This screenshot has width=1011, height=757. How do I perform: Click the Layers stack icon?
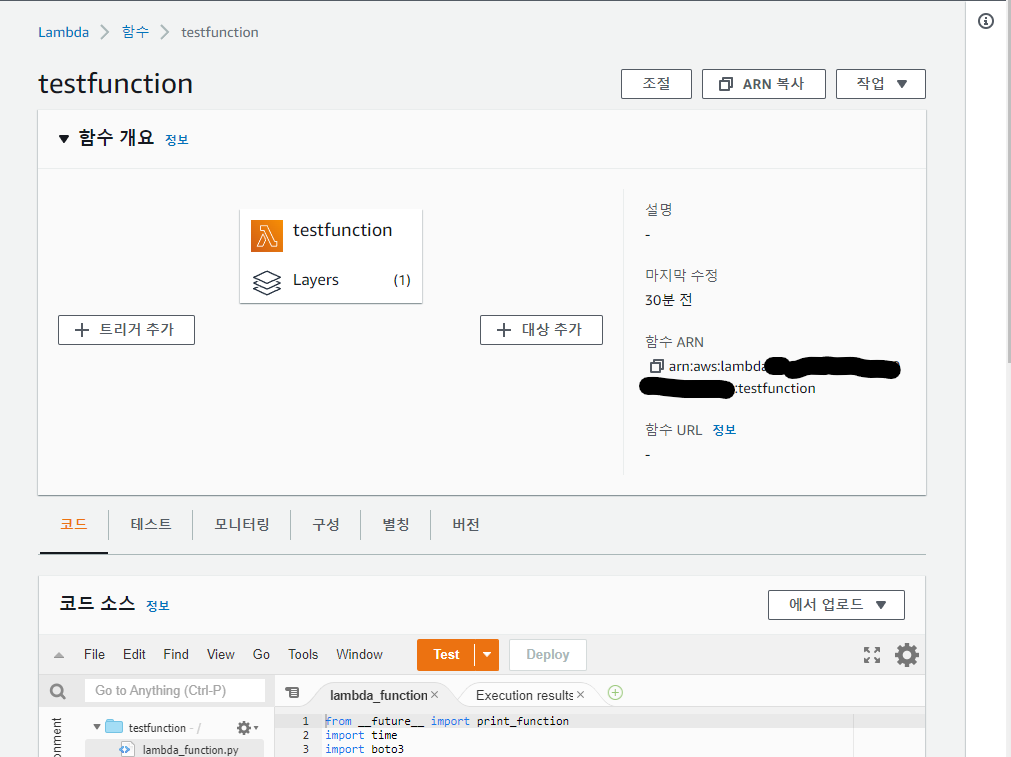pos(267,282)
